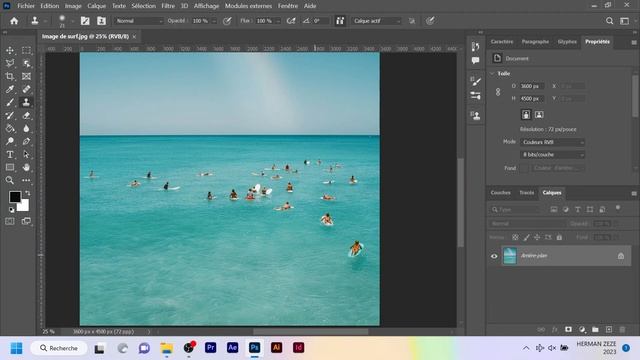Select the Pen tool
Image resolution: width=640 pixels, height=360 pixels.
26,142
